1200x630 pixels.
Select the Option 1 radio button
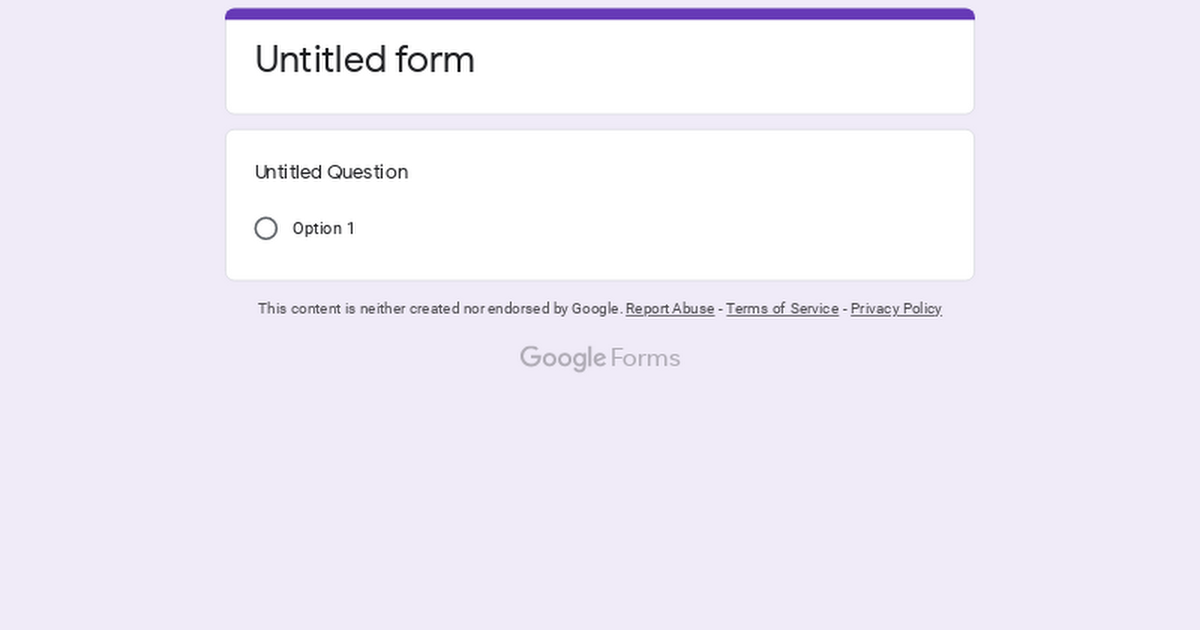tap(266, 229)
